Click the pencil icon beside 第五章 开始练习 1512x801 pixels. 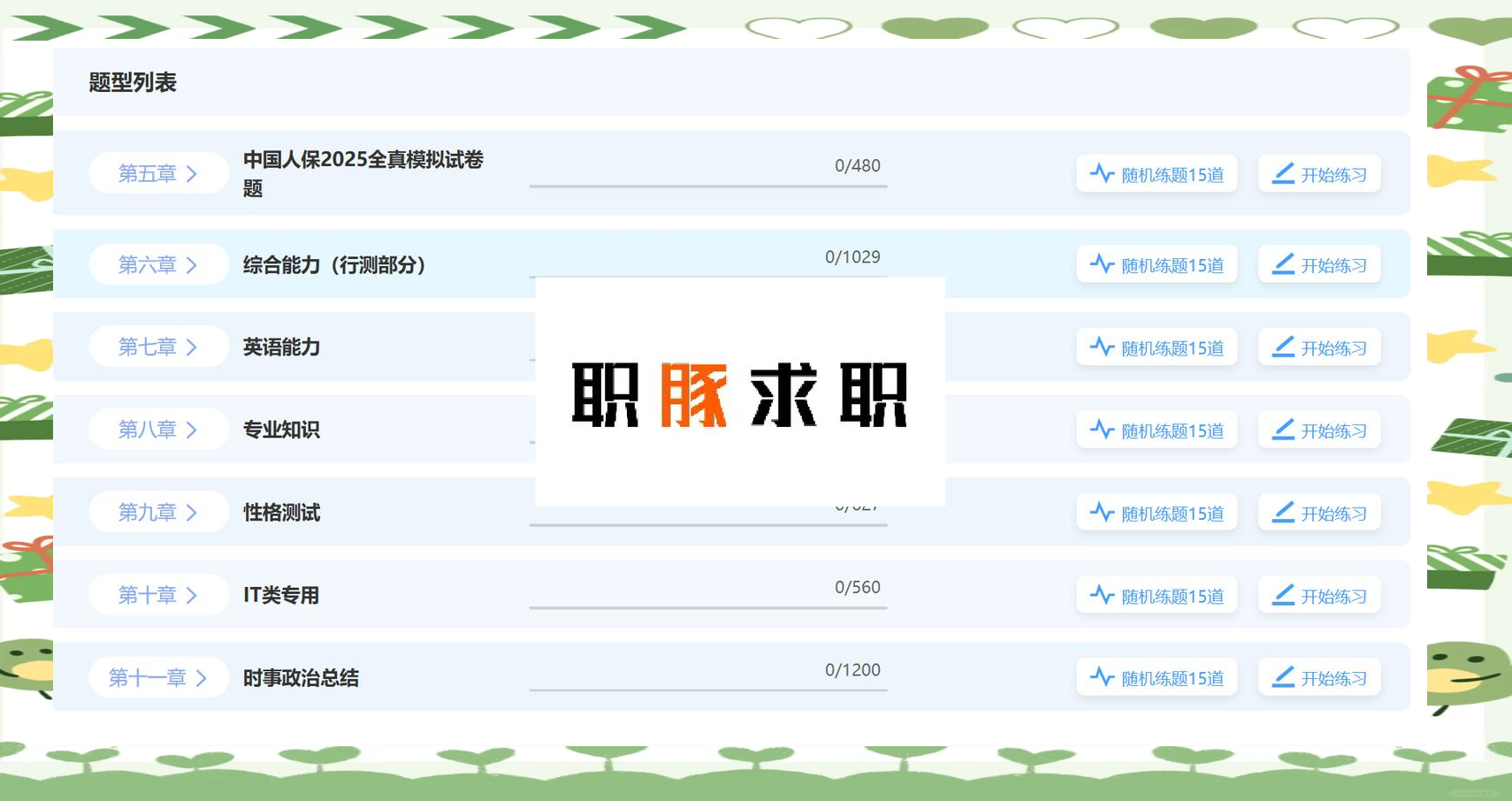(x=1282, y=173)
